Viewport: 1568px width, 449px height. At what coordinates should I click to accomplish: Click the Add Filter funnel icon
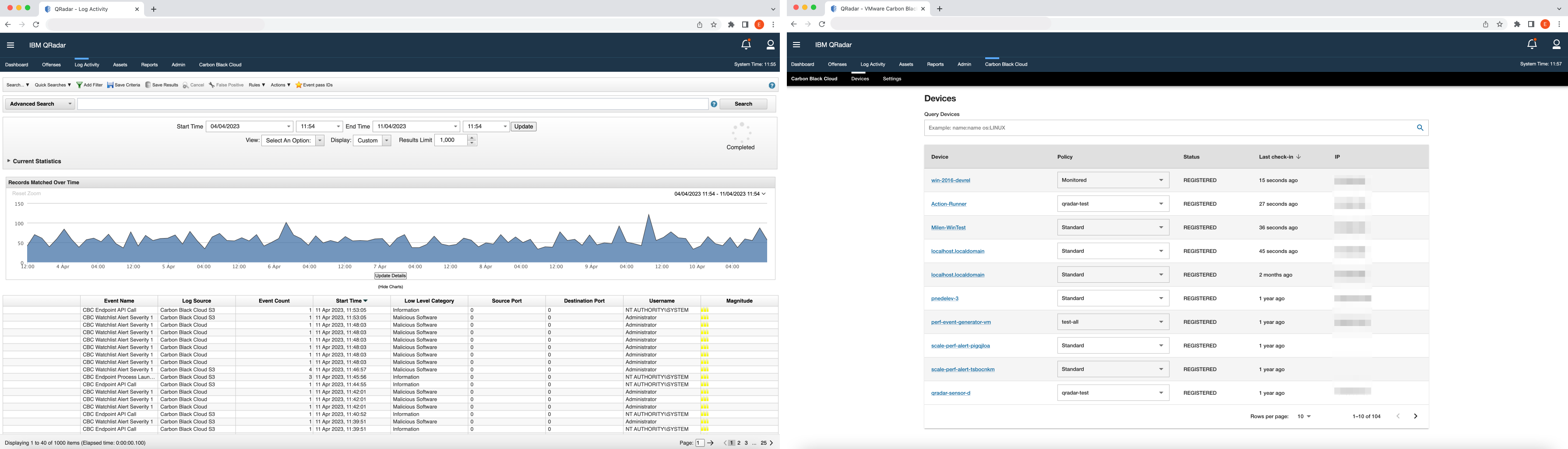79,85
